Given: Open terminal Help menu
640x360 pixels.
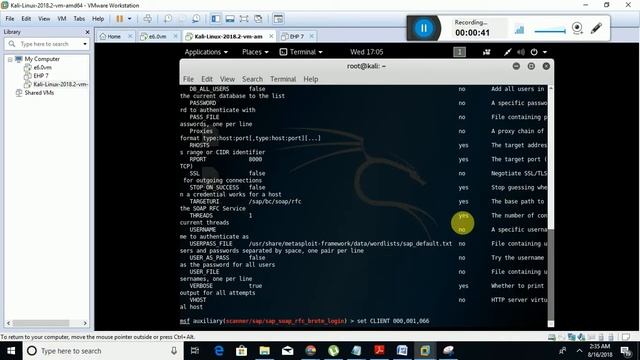Looking at the screenshot, I should (x=311, y=79).
